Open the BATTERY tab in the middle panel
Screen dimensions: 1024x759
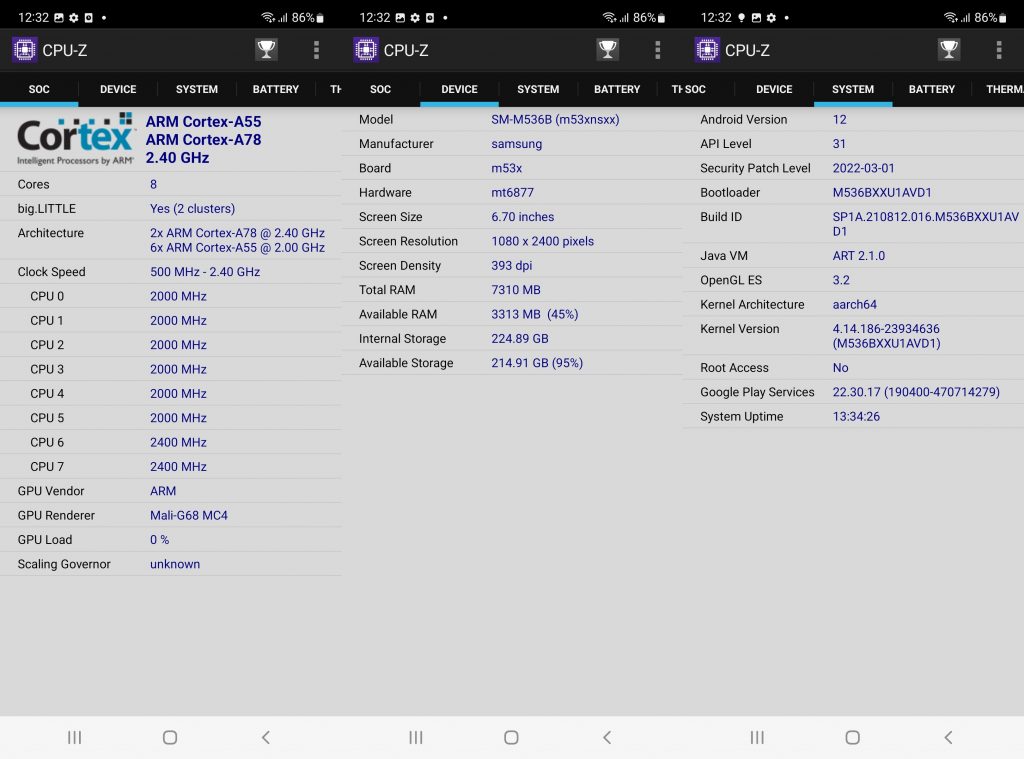(x=617, y=89)
